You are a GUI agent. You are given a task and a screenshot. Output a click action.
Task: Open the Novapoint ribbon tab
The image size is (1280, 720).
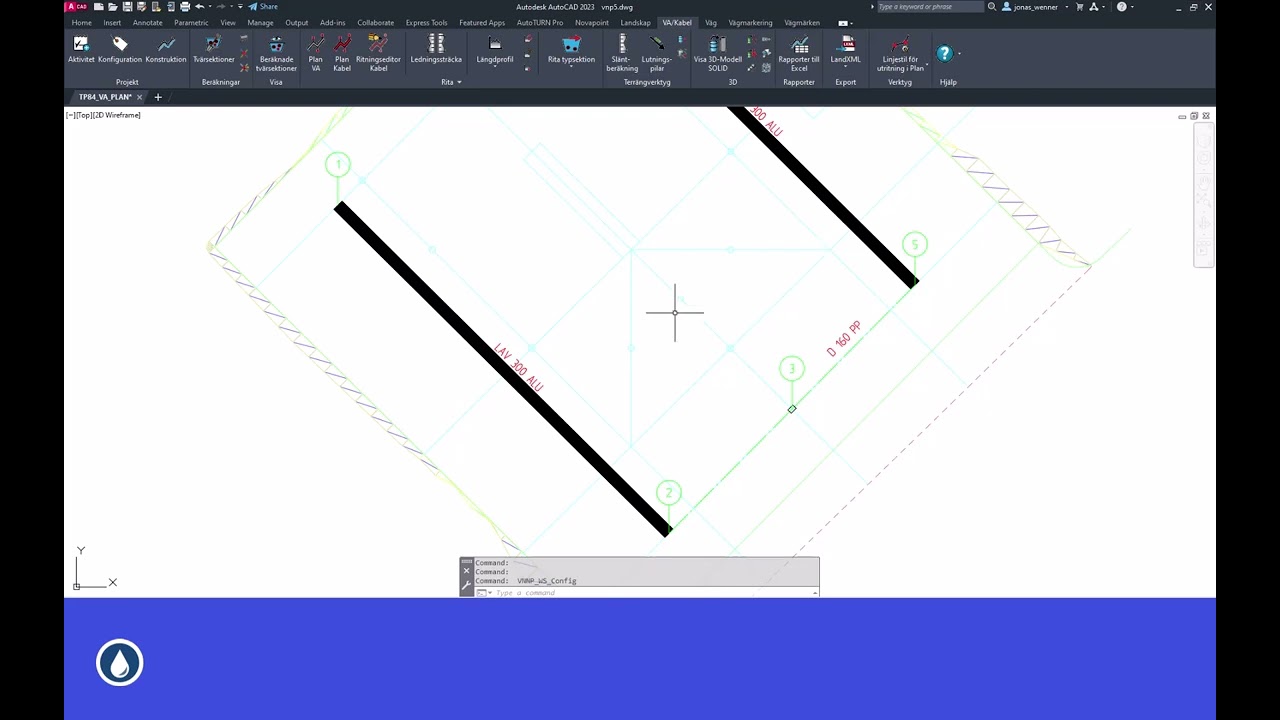pos(592,23)
